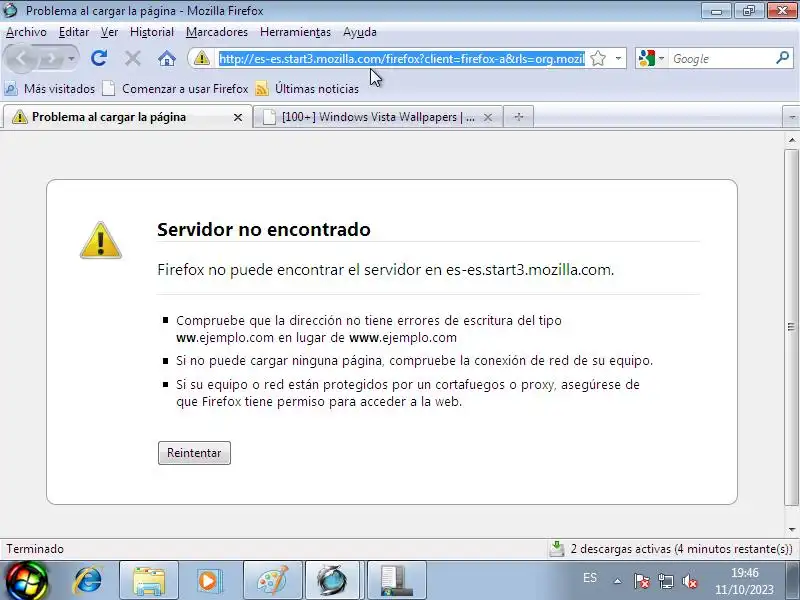Viewport: 800px width, 600px height.
Task: Open the back/forward history dropdown arrow
Action: pyautogui.click(x=71, y=59)
